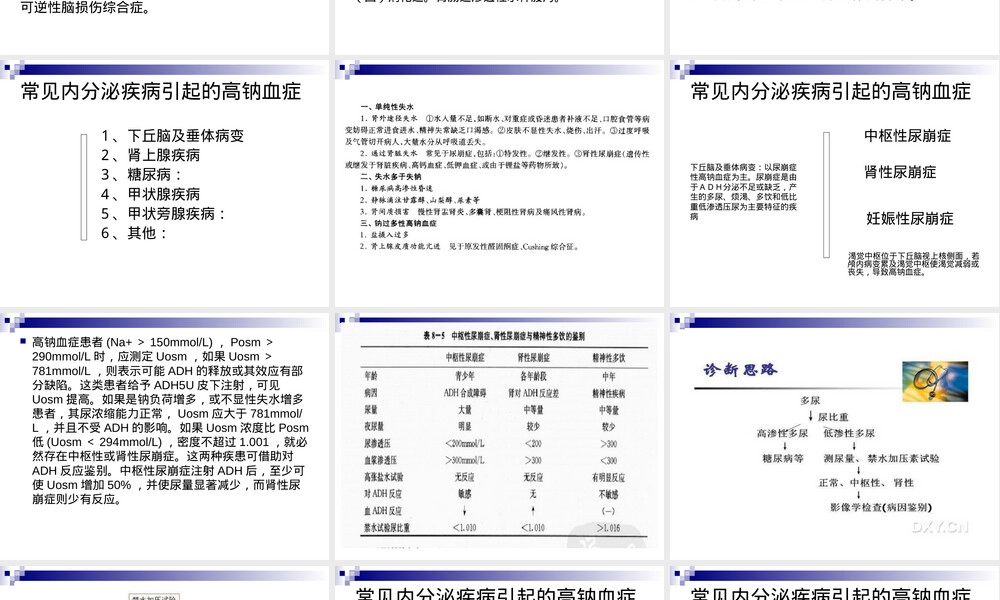Click 高渗性多尿 in the flowchart
1000x600 pixels.
[782, 434]
